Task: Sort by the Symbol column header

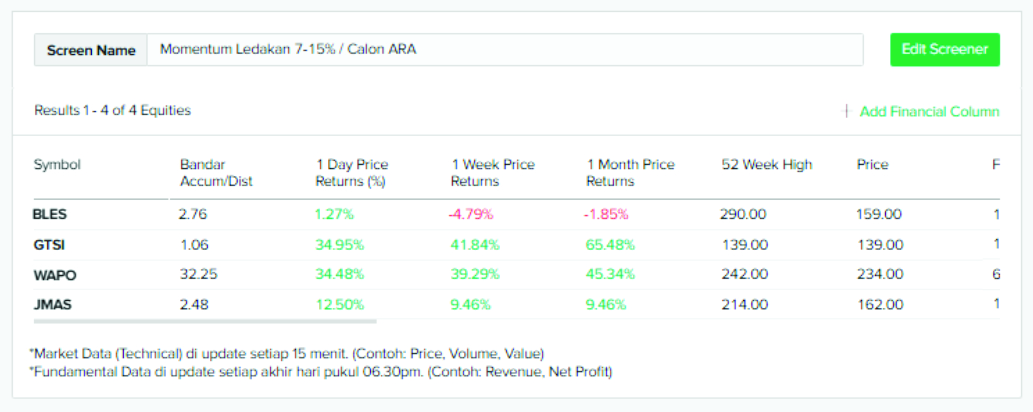Action: (57, 165)
